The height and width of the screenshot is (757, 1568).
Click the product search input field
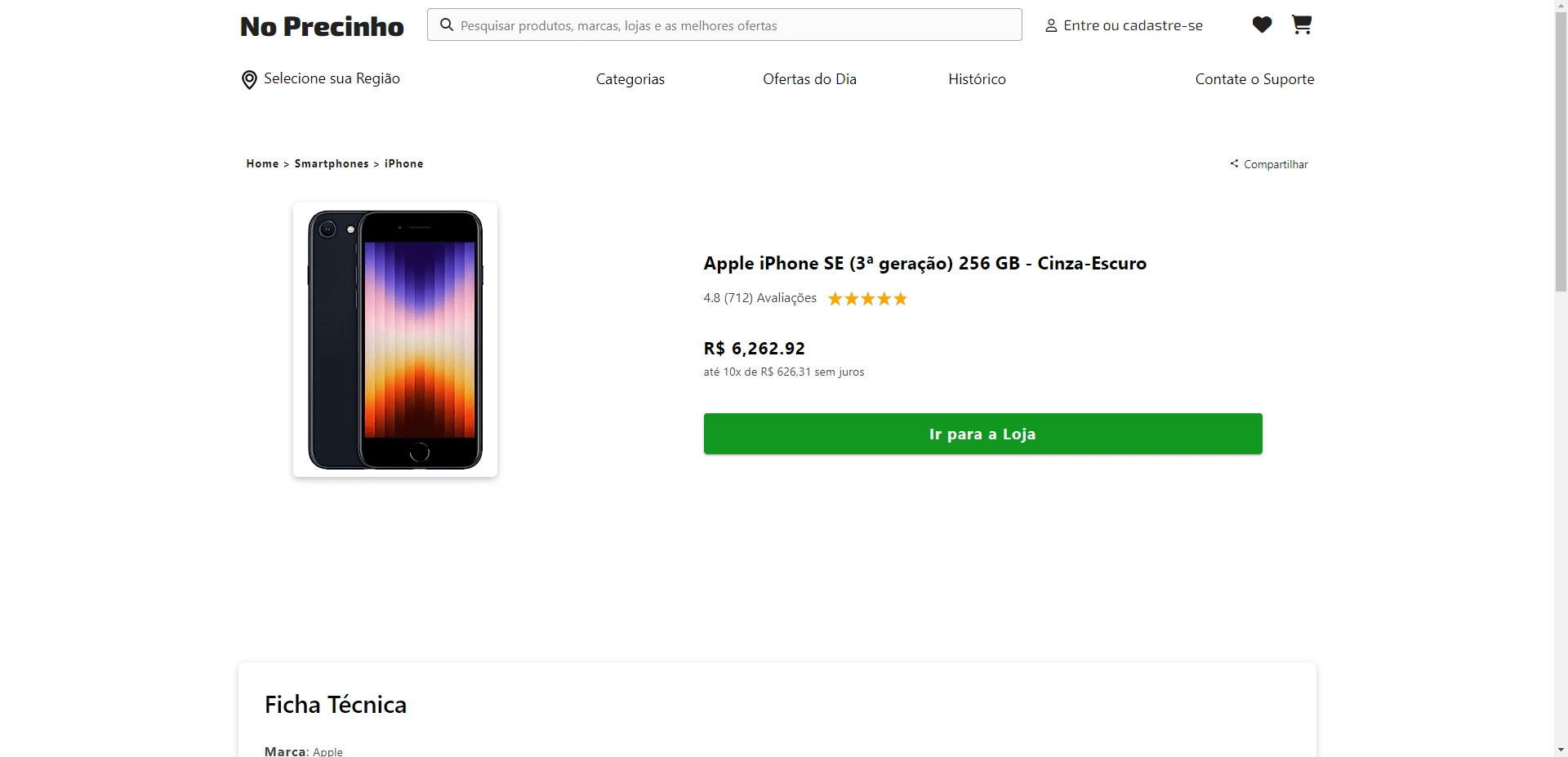pos(735,25)
